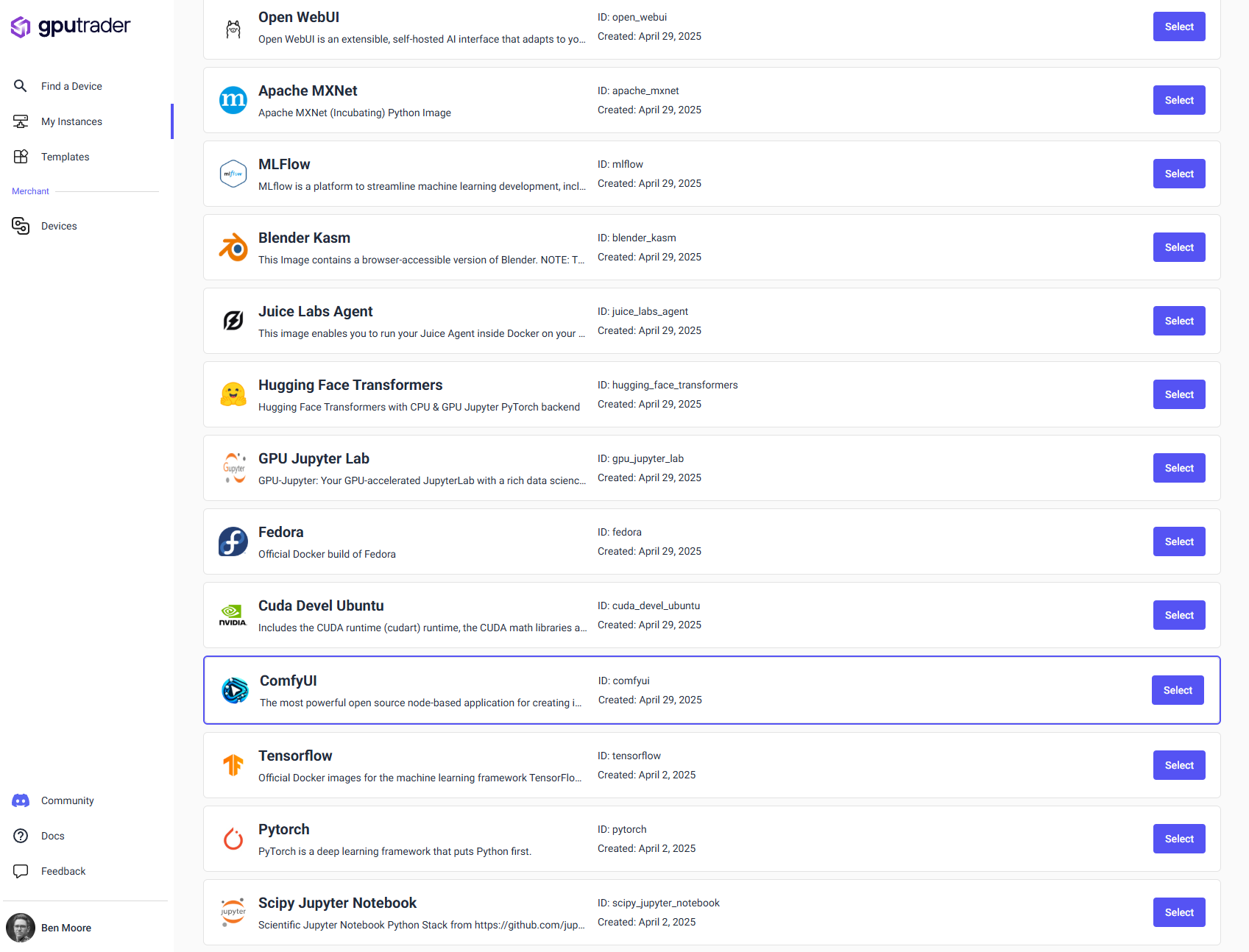Select the Blender Kasm template
This screenshot has width=1249, height=952.
1179,247
